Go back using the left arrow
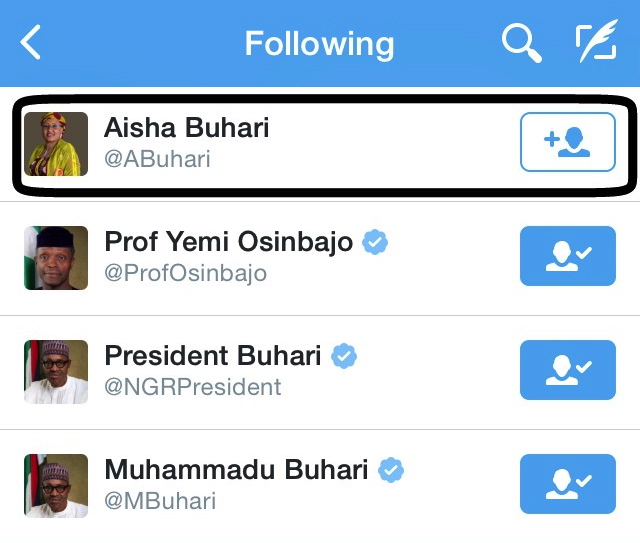Viewport: 640px width, 543px height. point(32,43)
